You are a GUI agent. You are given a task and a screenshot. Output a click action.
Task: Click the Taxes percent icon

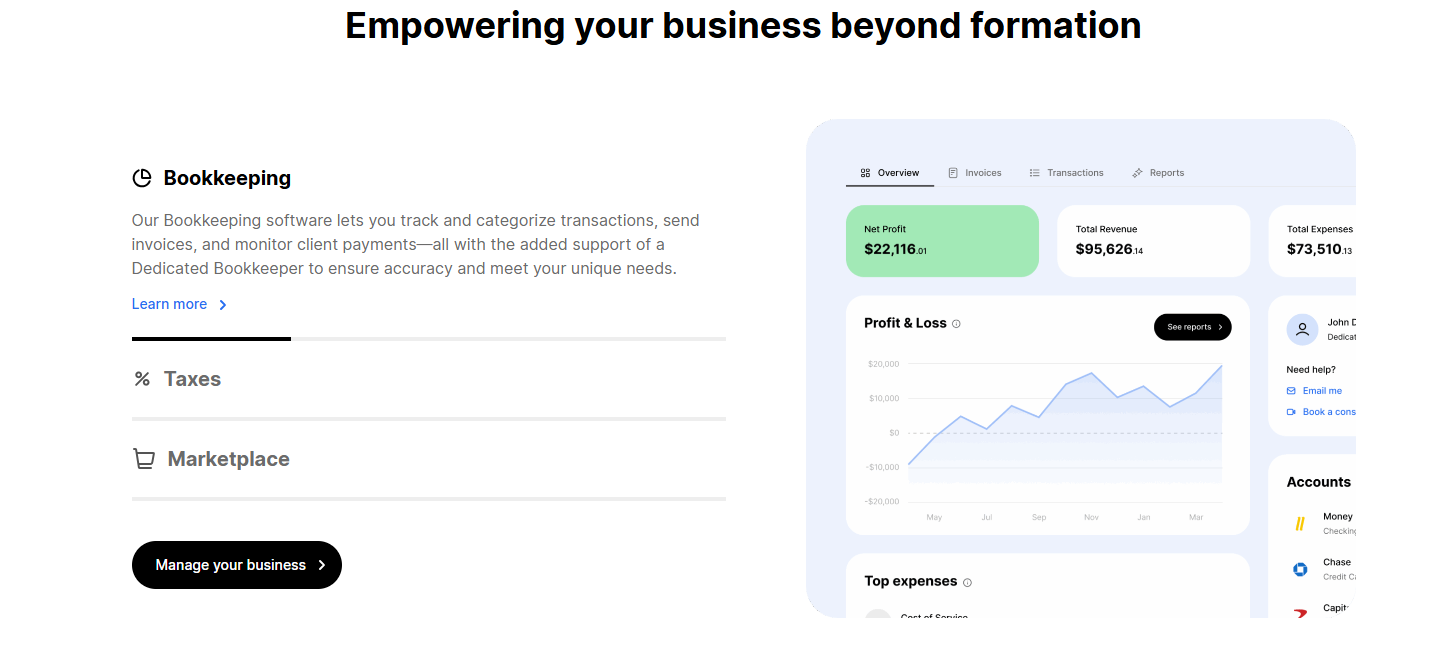(142, 379)
